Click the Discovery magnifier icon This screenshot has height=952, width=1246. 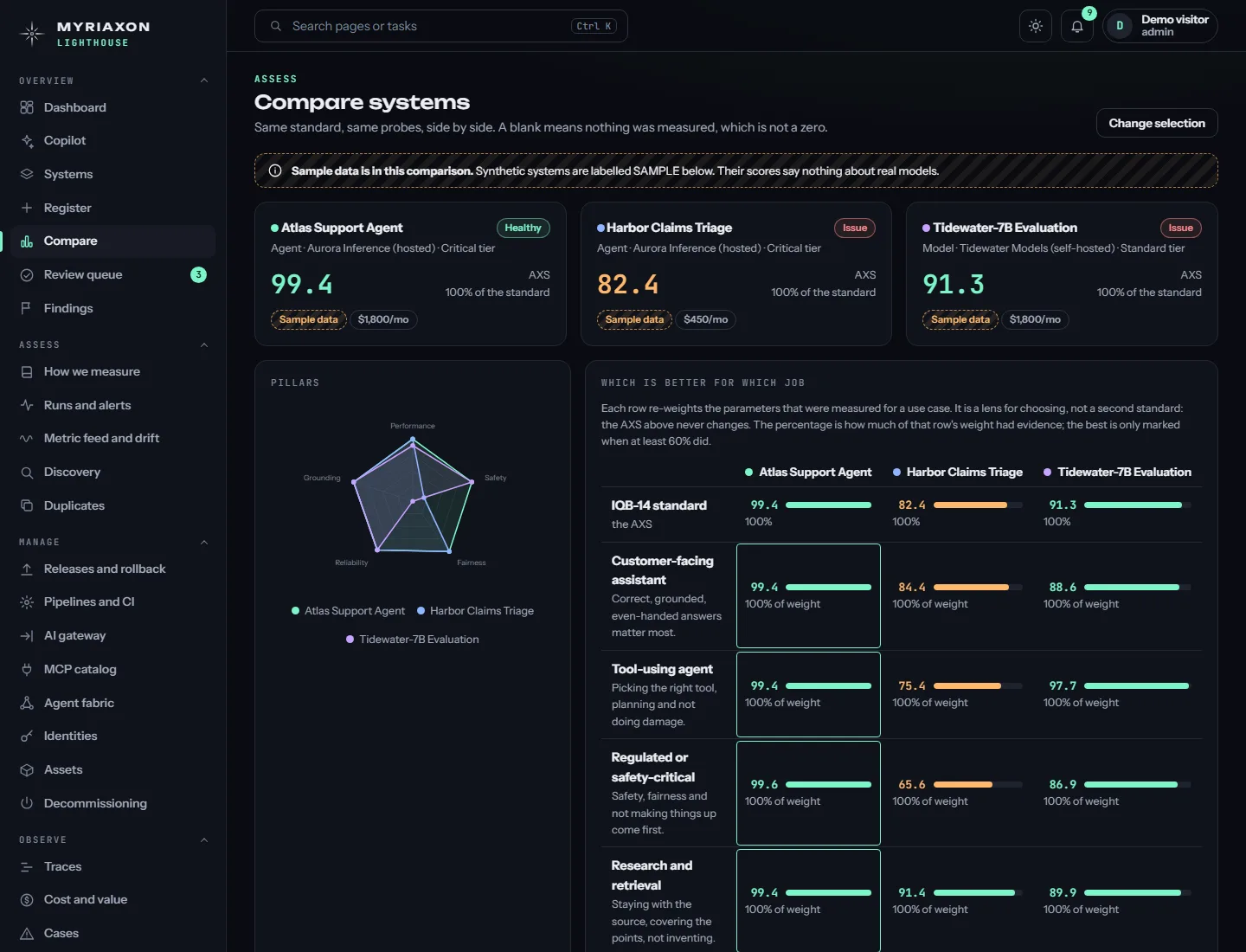(27, 473)
